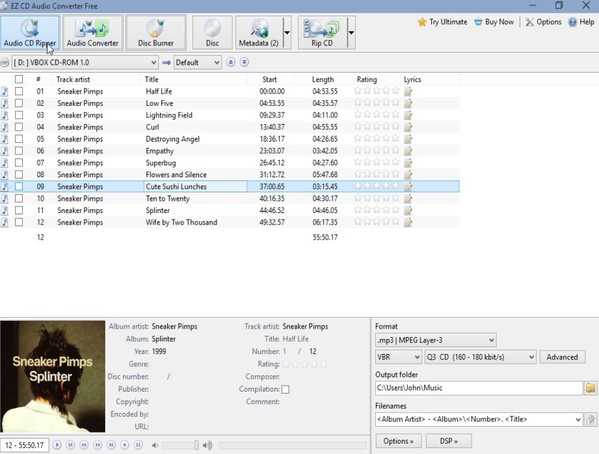Check track 04 Curl checkbox
Image resolution: width=599 pixels, height=454 pixels.
[x=19, y=127]
